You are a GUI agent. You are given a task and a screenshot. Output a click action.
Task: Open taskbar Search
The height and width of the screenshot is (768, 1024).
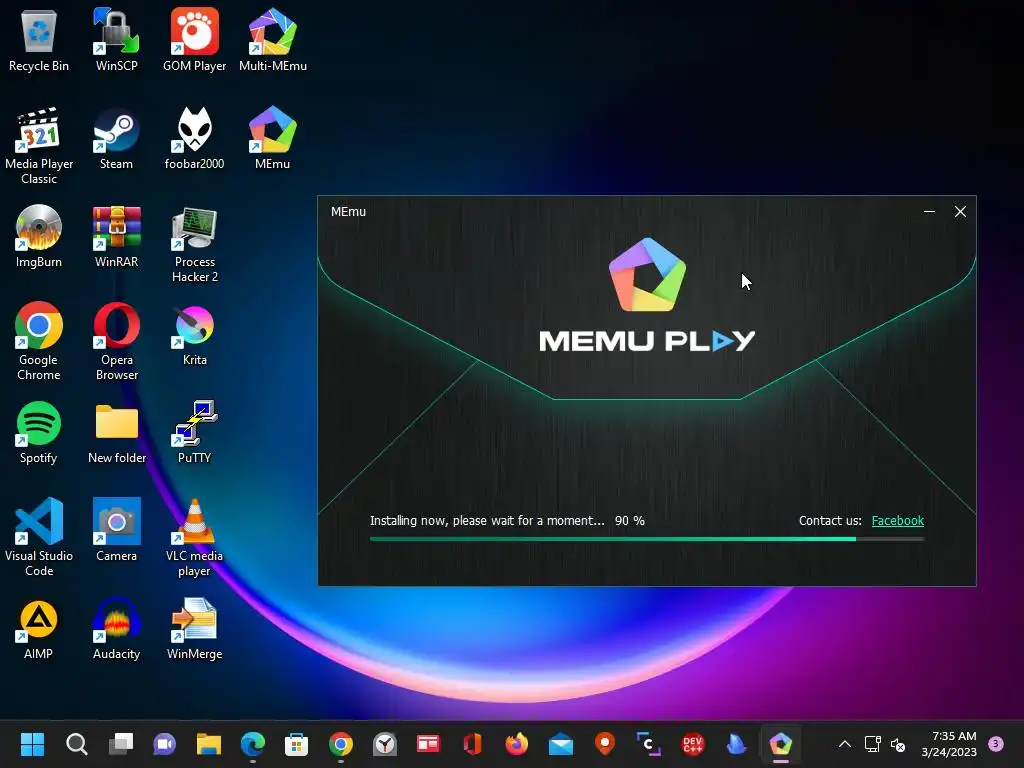[76, 744]
